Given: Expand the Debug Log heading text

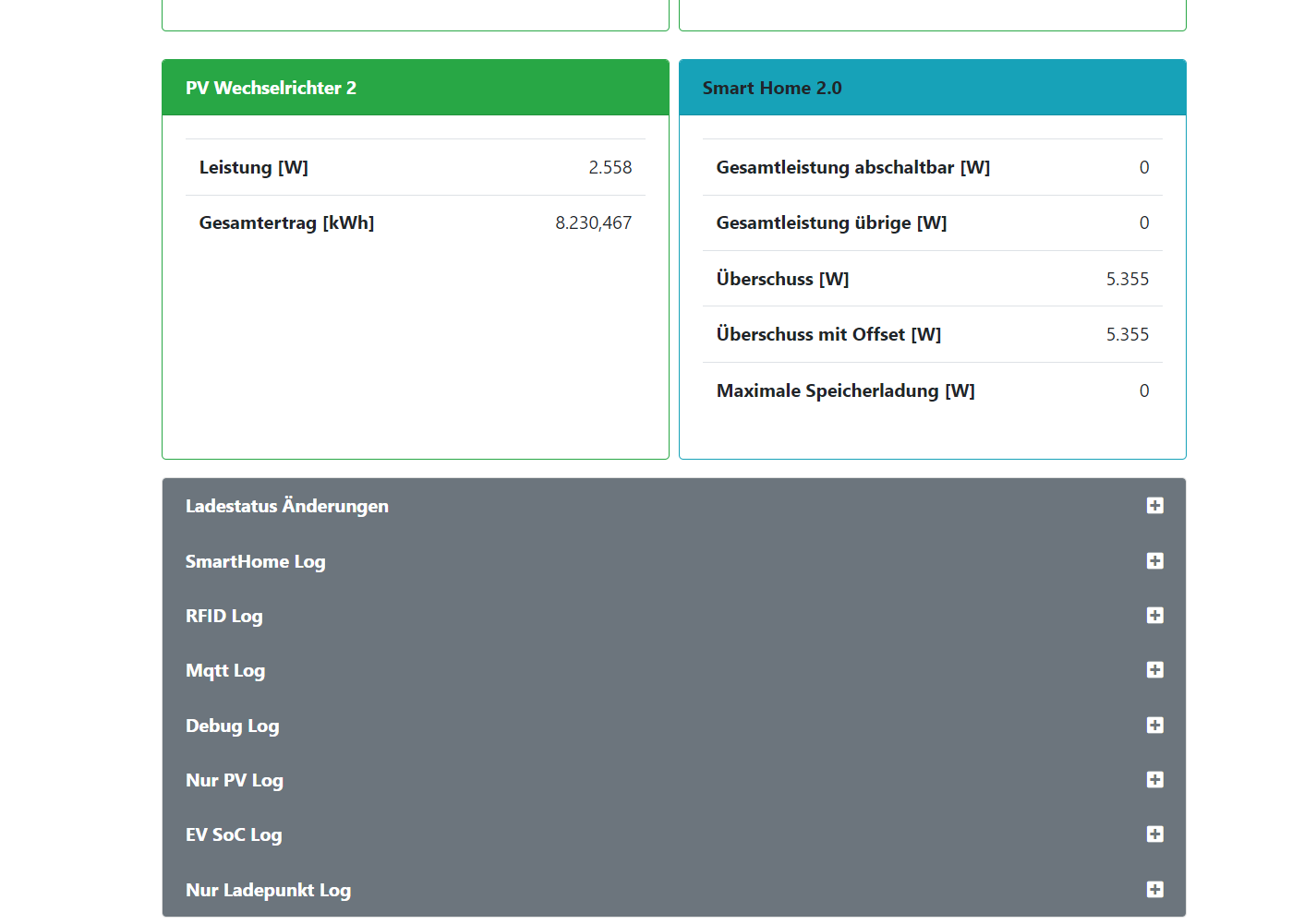Looking at the screenshot, I should [x=232, y=726].
